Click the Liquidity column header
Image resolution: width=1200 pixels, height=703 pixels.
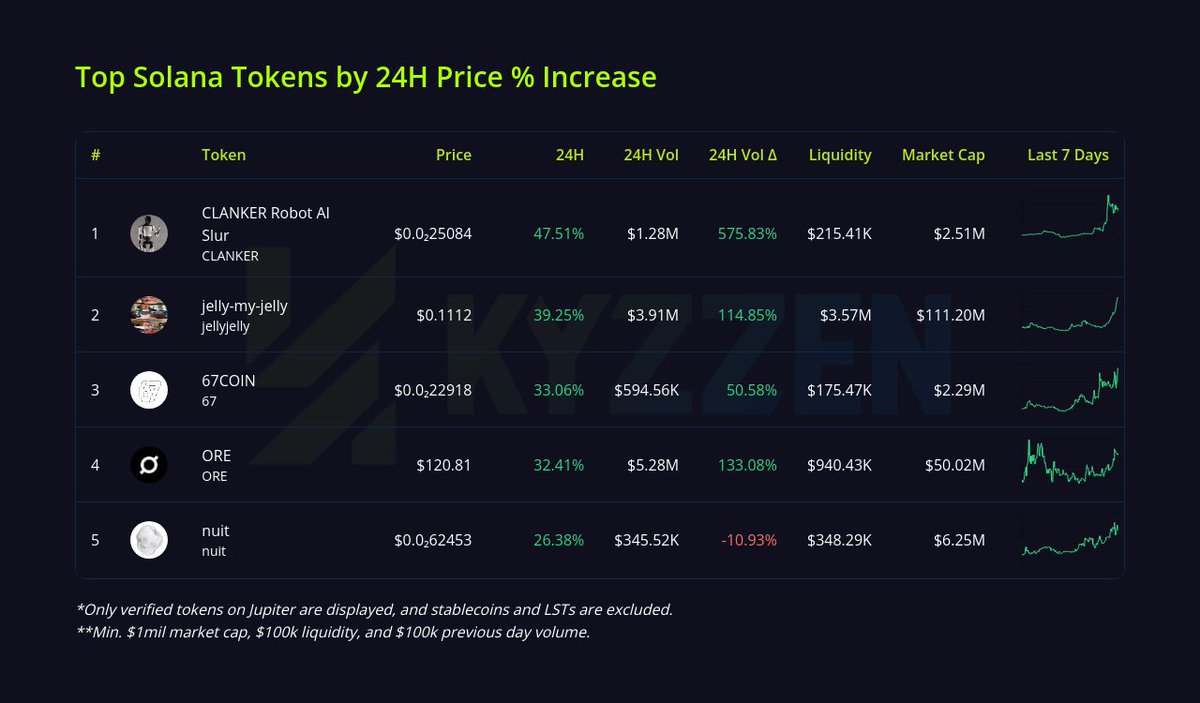(840, 155)
